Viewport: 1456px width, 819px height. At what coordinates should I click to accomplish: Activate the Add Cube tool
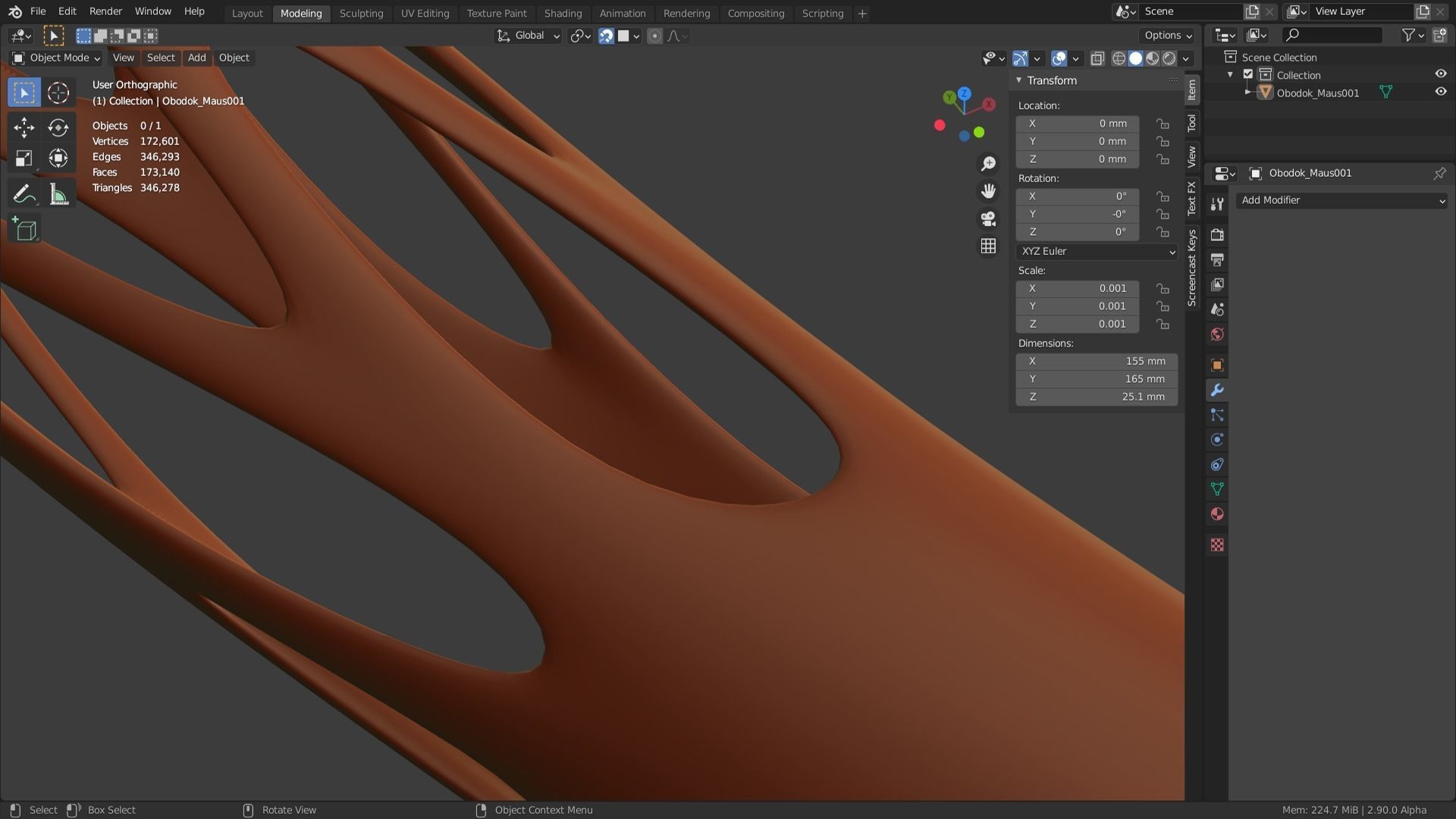[x=24, y=229]
